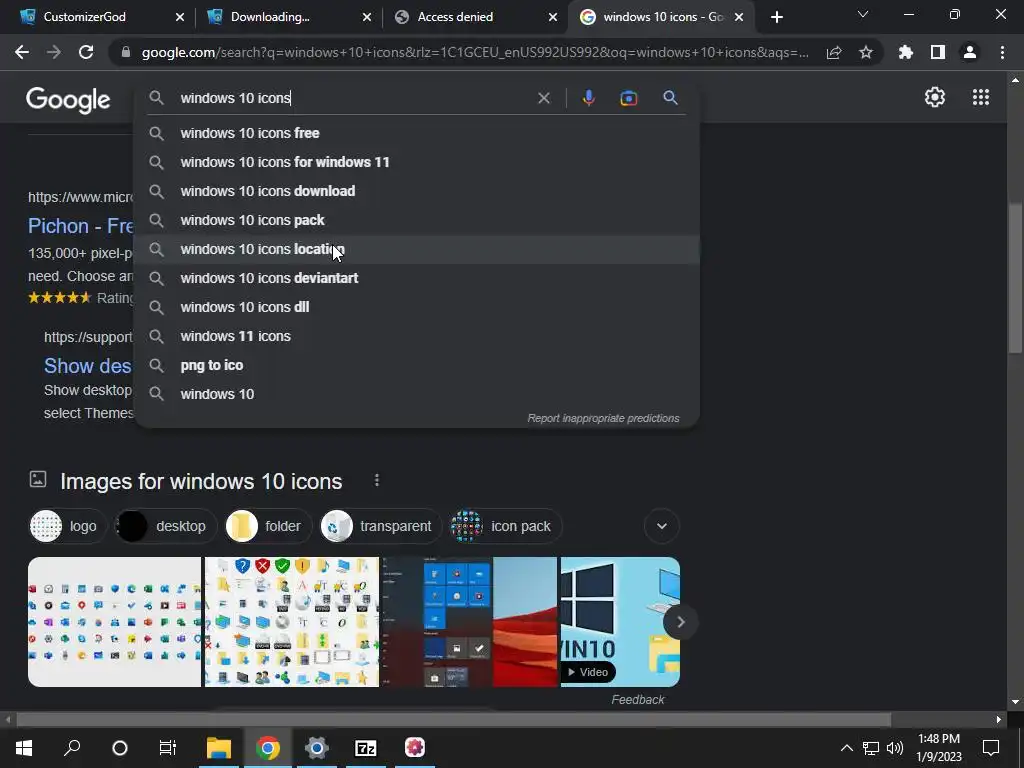This screenshot has width=1024, height=768.
Task: Select suggestion "windows 10"
Action: (417, 394)
